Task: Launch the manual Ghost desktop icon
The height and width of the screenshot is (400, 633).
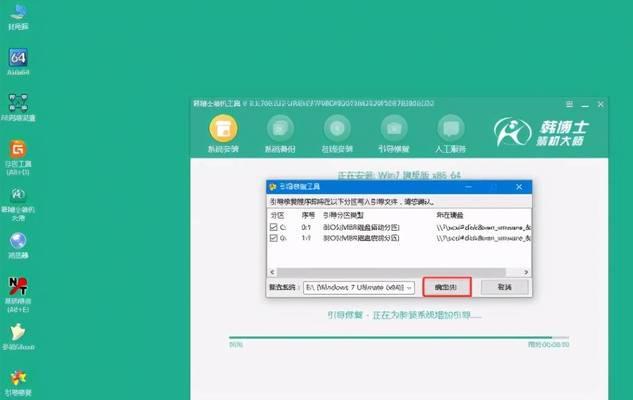Action: (18, 337)
